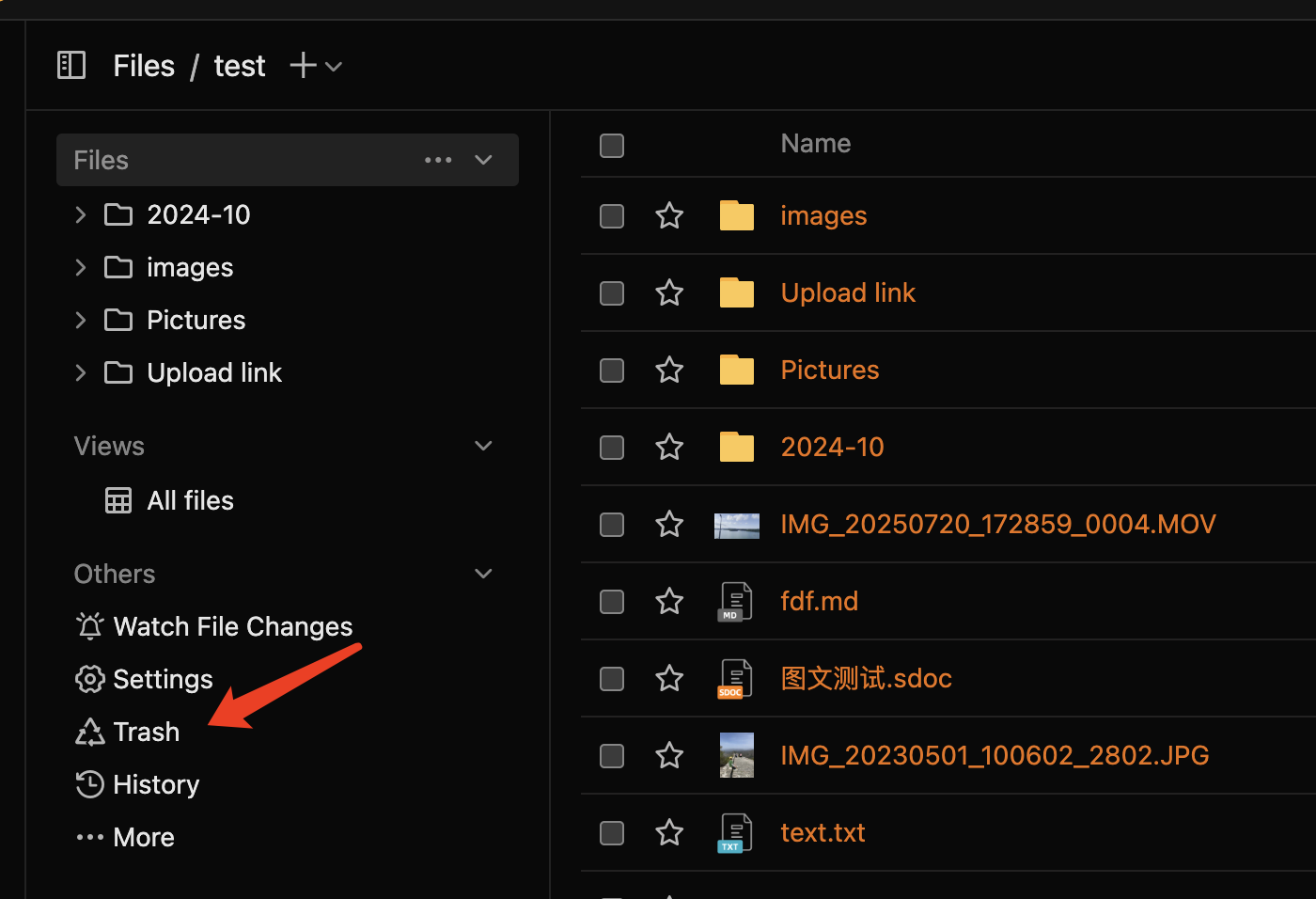Open the Files section three-dot menu
The height and width of the screenshot is (899, 1316).
(x=438, y=160)
